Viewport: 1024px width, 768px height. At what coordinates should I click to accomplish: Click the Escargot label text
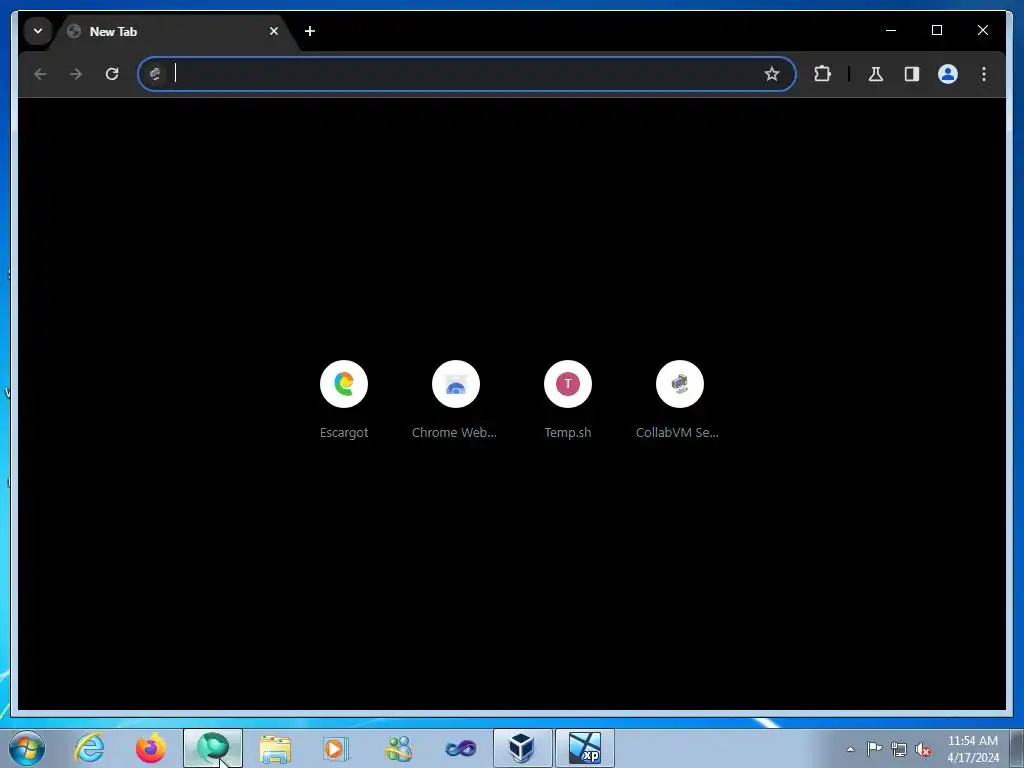344,433
